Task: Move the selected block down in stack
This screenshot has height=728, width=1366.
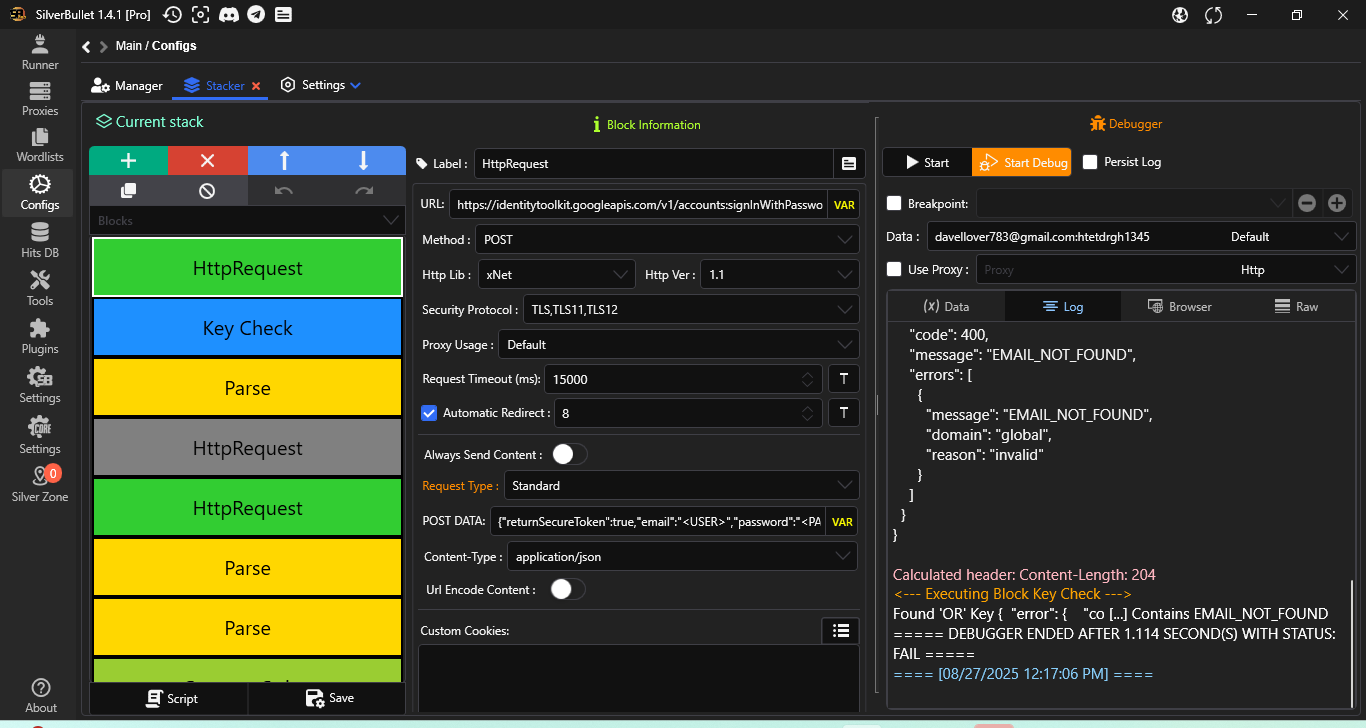Action: (363, 161)
